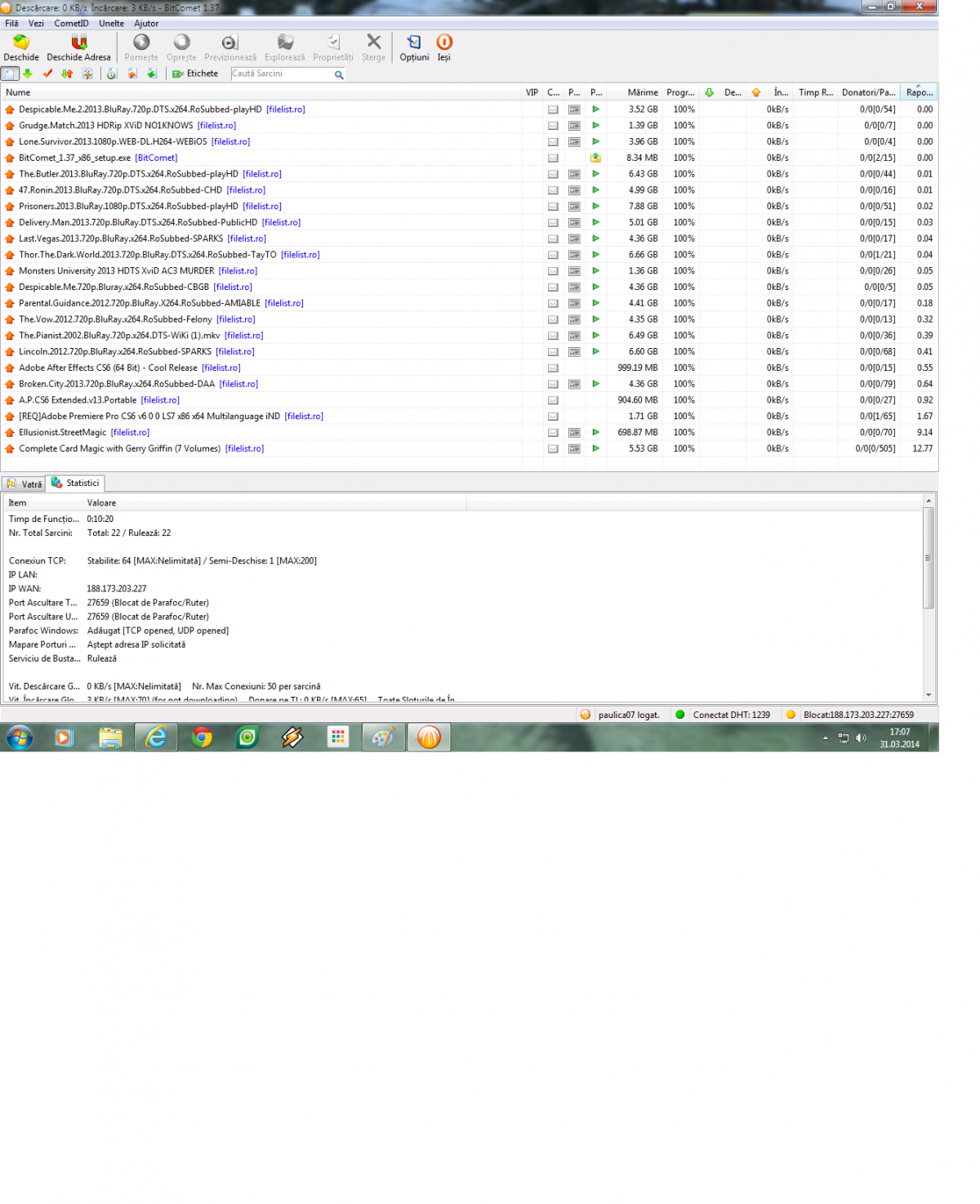The height and width of the screenshot is (1204, 980).
Task: Click the Blocat:188.173.203.227:27659 status entry
Action: (x=850, y=715)
